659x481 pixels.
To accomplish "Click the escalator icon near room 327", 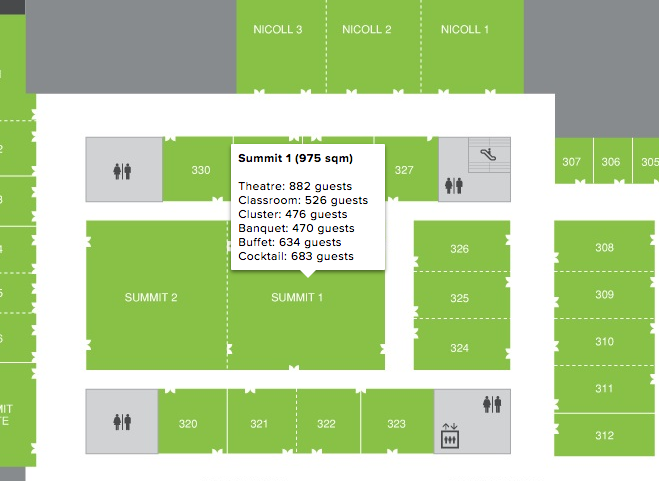I will (x=488, y=155).
